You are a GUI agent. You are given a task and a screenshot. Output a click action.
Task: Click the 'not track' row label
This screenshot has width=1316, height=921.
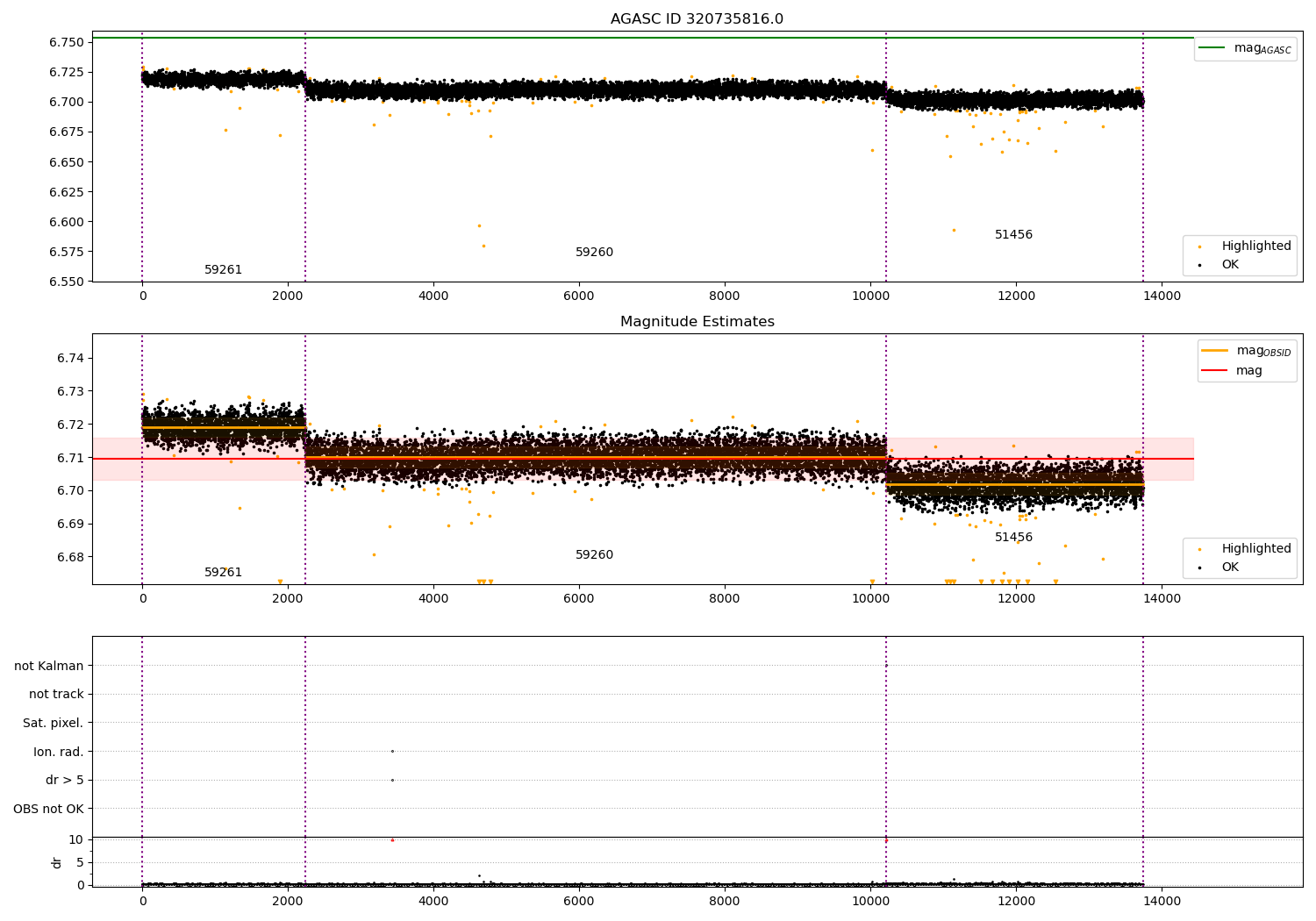56,695
